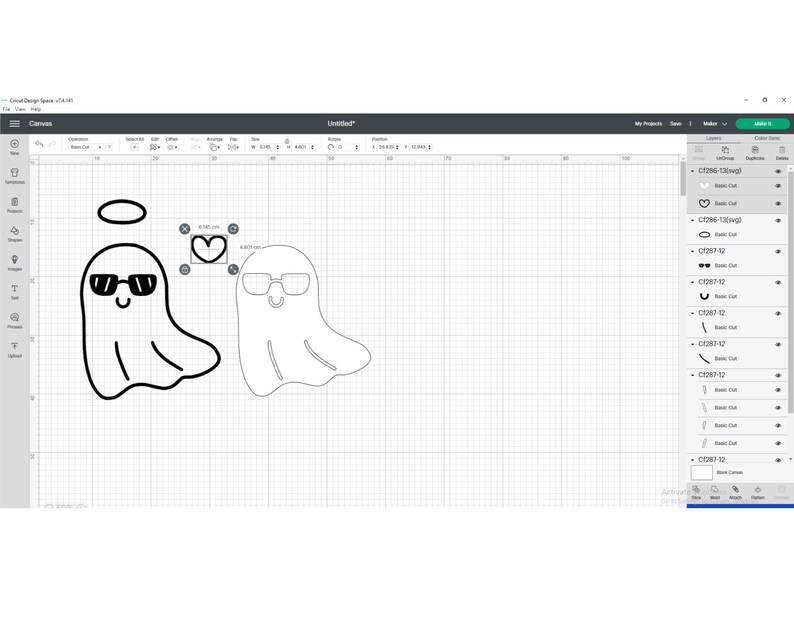Screen dimensions: 794x638
Task: Hide the Cf286-13(svg) group containing heart layers
Action: pos(778,171)
